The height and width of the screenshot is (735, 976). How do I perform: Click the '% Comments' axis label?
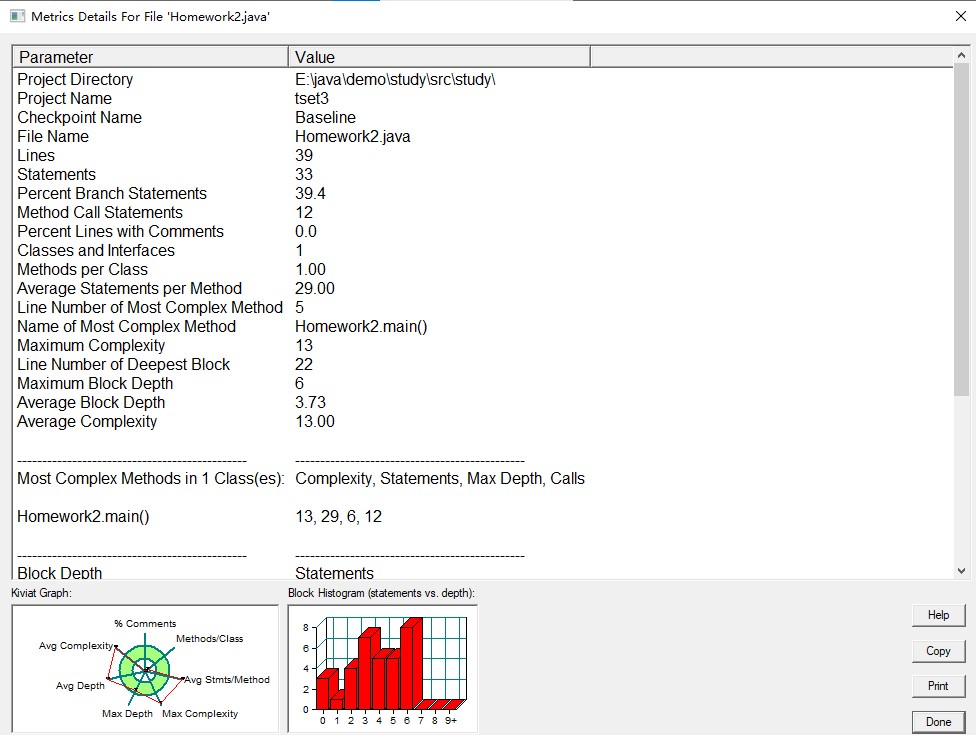click(145, 624)
